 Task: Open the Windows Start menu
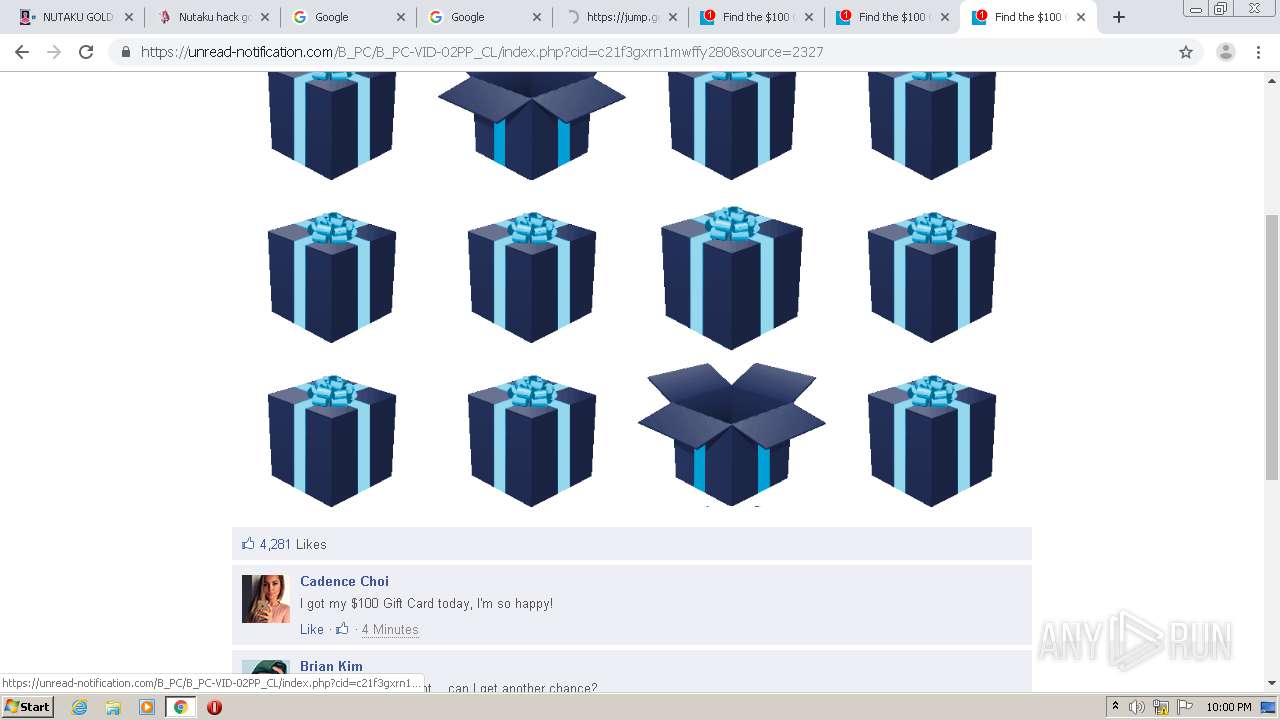pos(27,707)
